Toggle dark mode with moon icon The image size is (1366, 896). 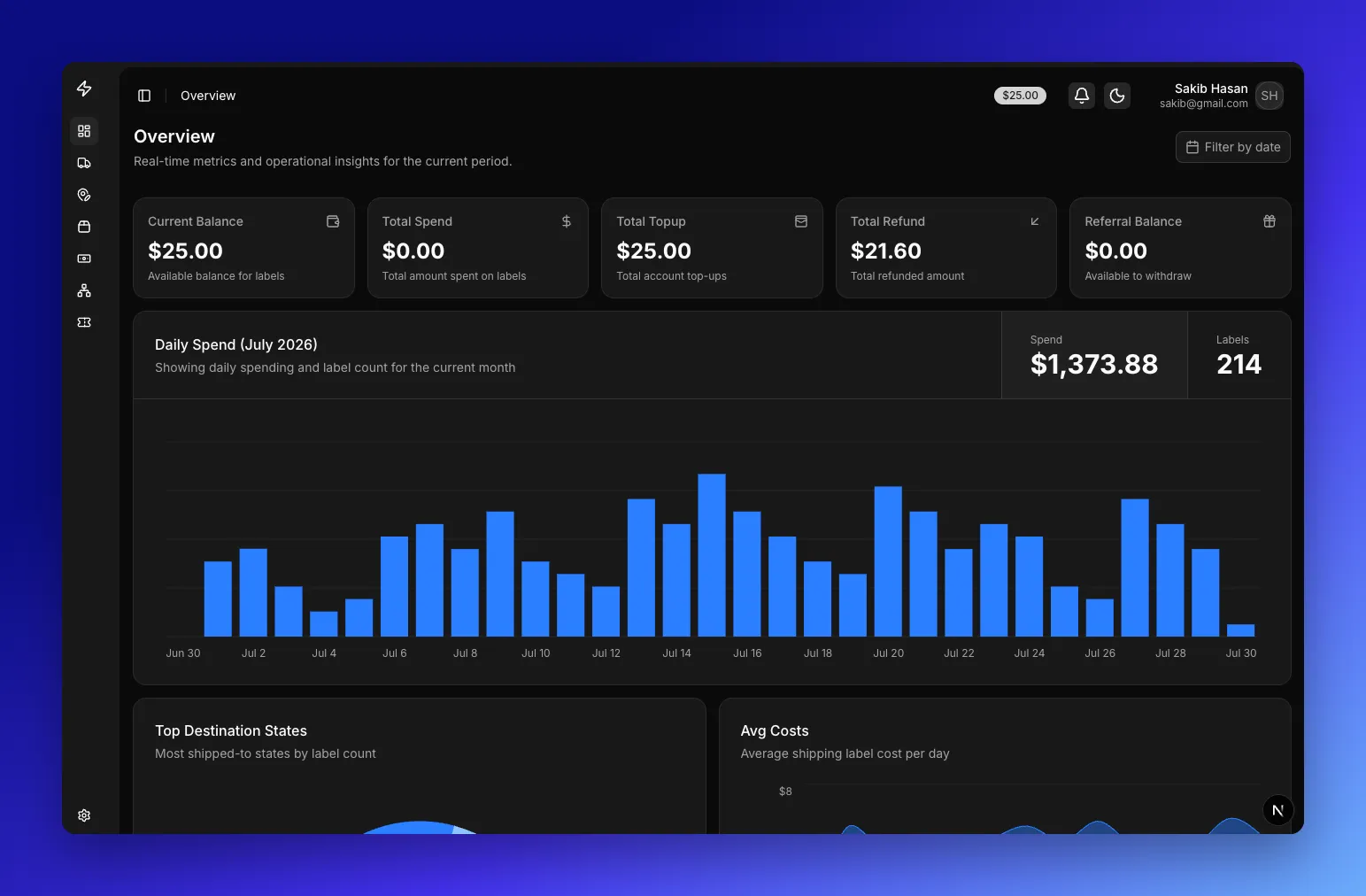[x=1117, y=96]
